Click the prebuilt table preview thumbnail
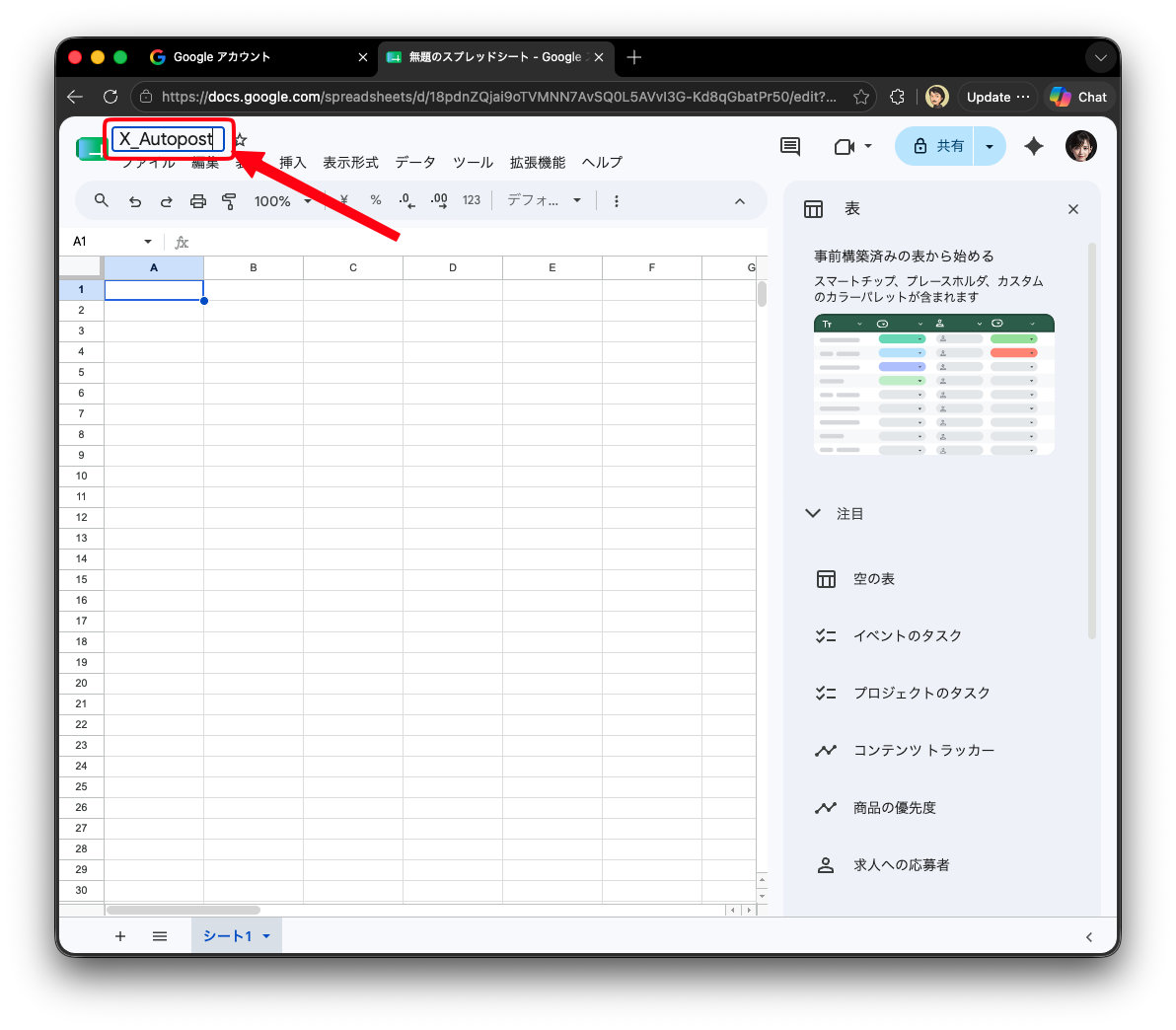 coord(933,385)
